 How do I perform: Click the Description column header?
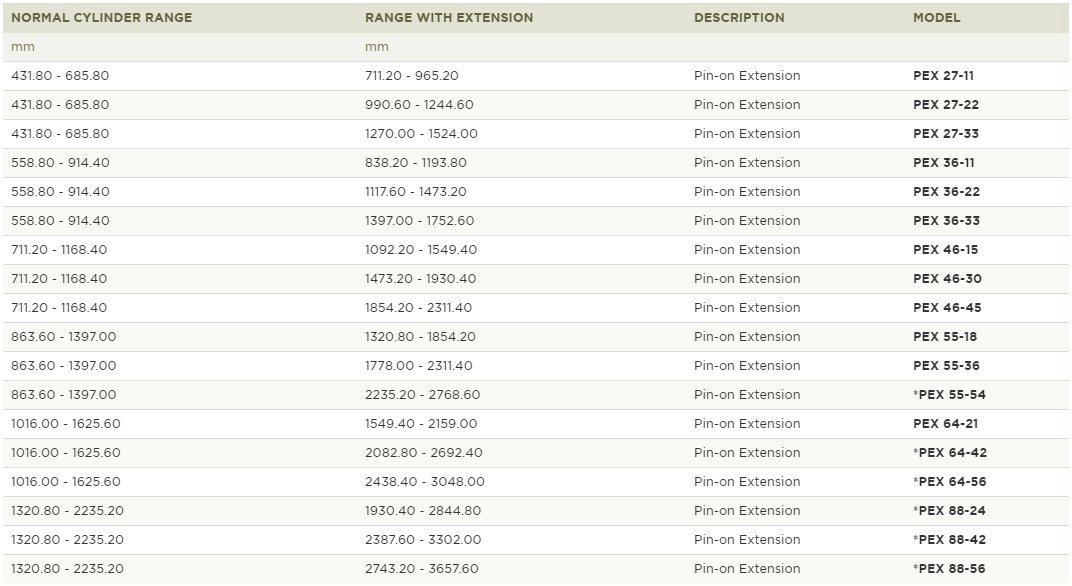click(x=739, y=18)
